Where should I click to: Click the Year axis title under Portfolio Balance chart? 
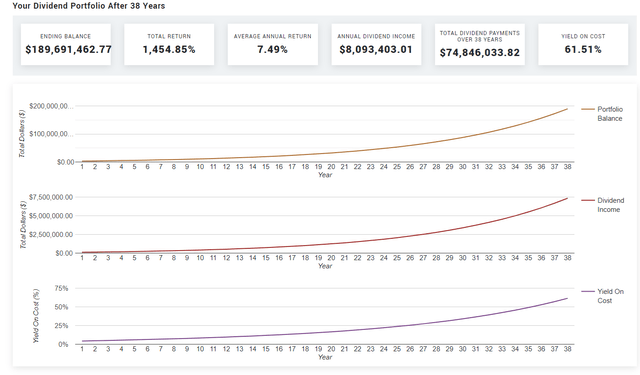325,175
